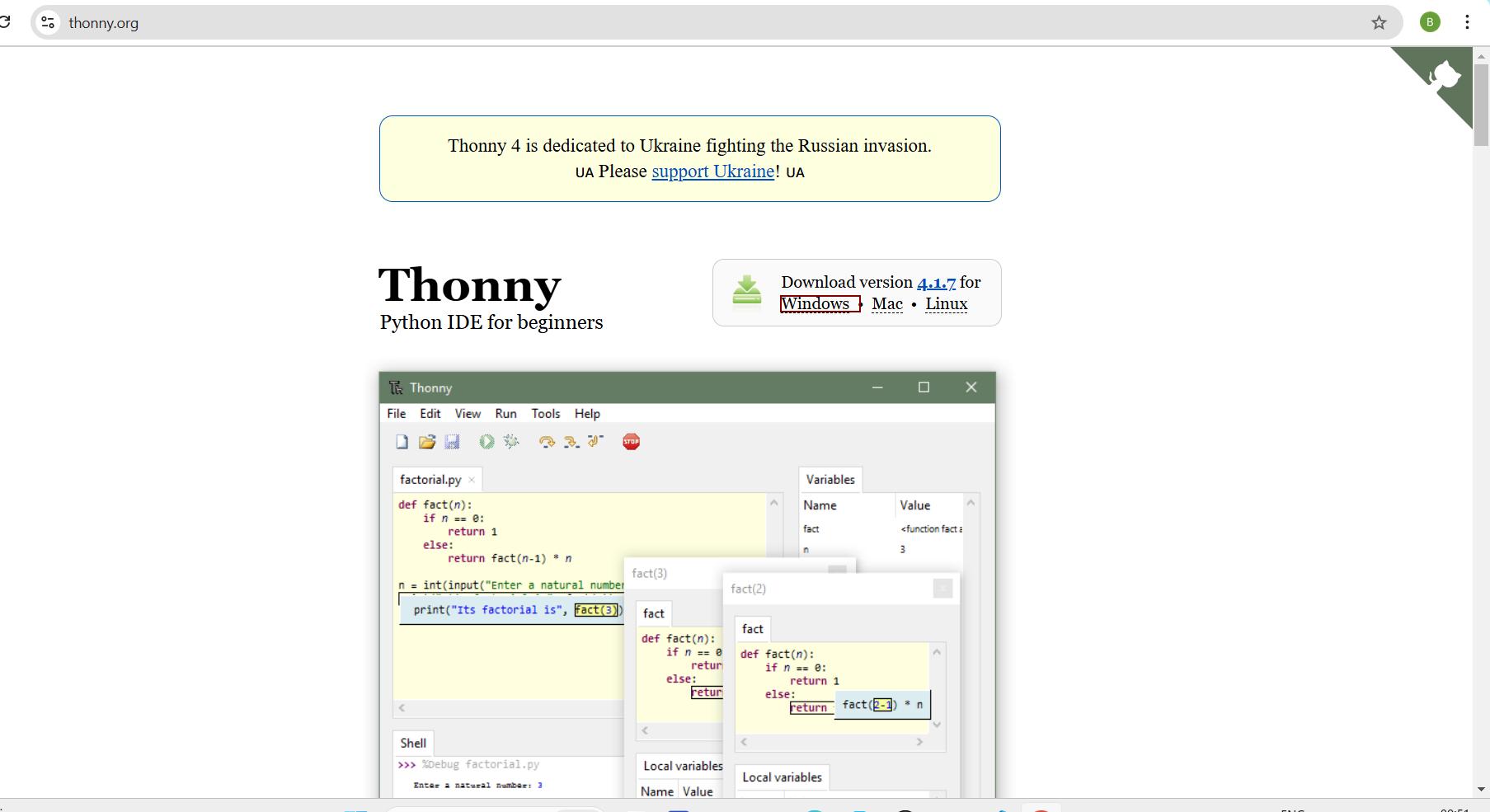Click the Step into icon
Image resolution: width=1490 pixels, height=812 pixels.
click(x=571, y=442)
